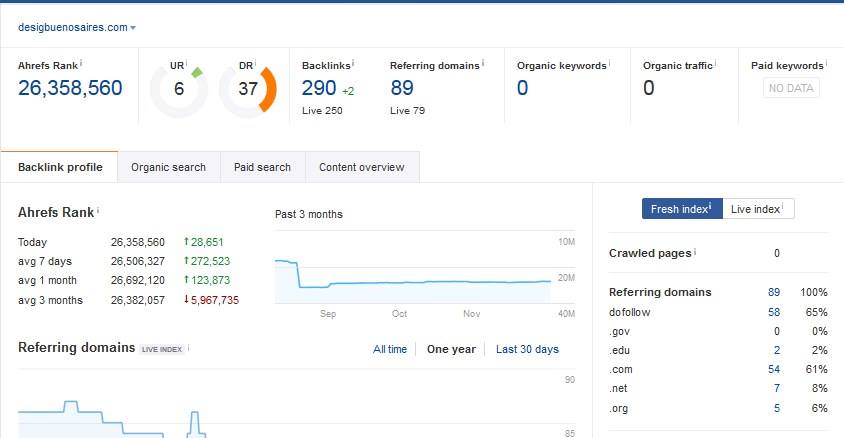Open the desigbuenosaires.com domain dropdown

[x=77, y=28]
